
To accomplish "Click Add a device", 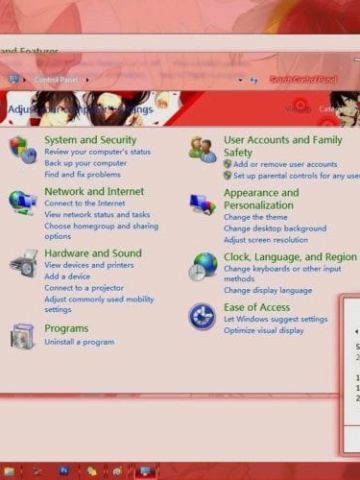I will [x=67, y=277].
